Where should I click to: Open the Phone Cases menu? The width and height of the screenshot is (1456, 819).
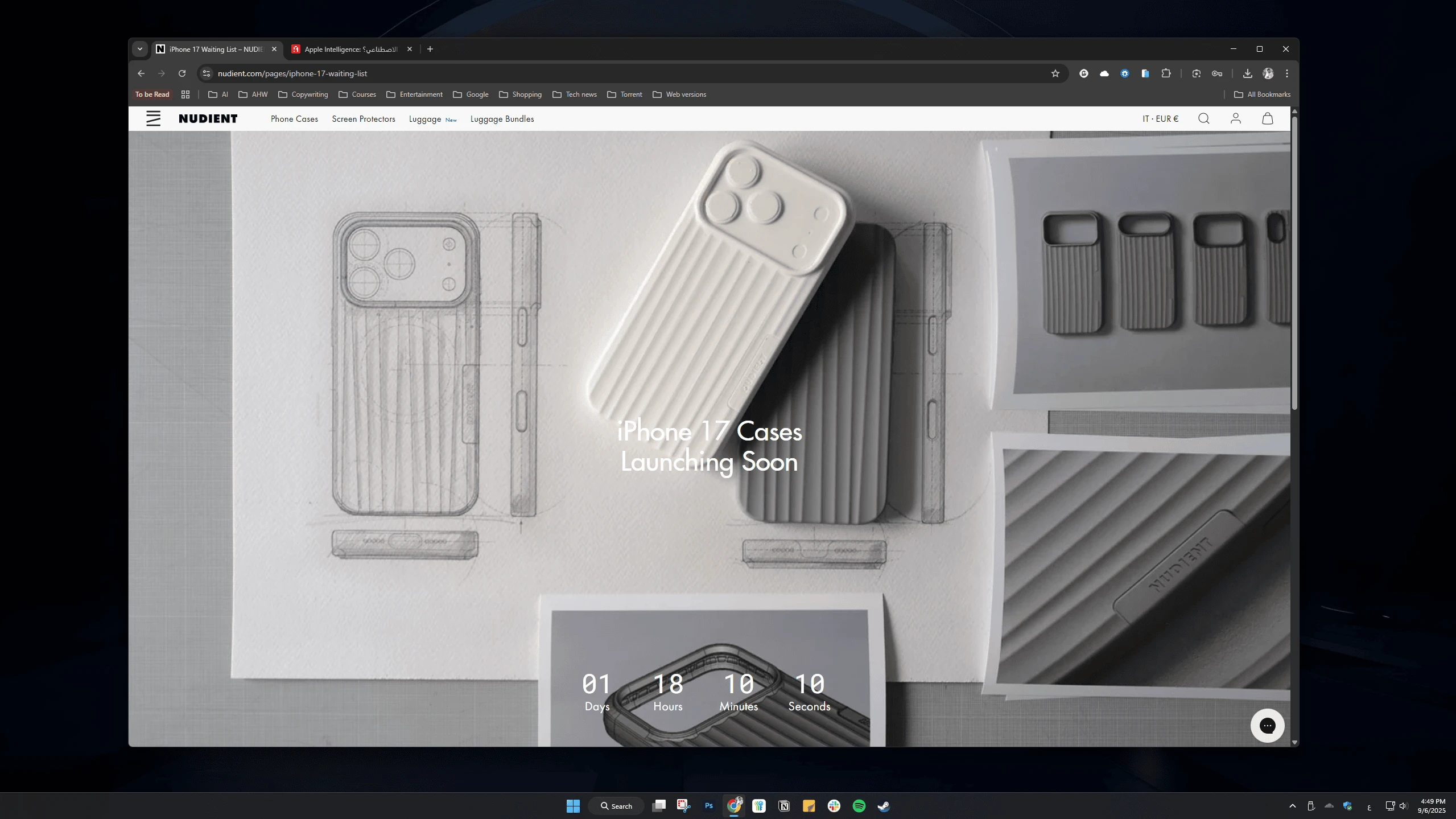[294, 119]
